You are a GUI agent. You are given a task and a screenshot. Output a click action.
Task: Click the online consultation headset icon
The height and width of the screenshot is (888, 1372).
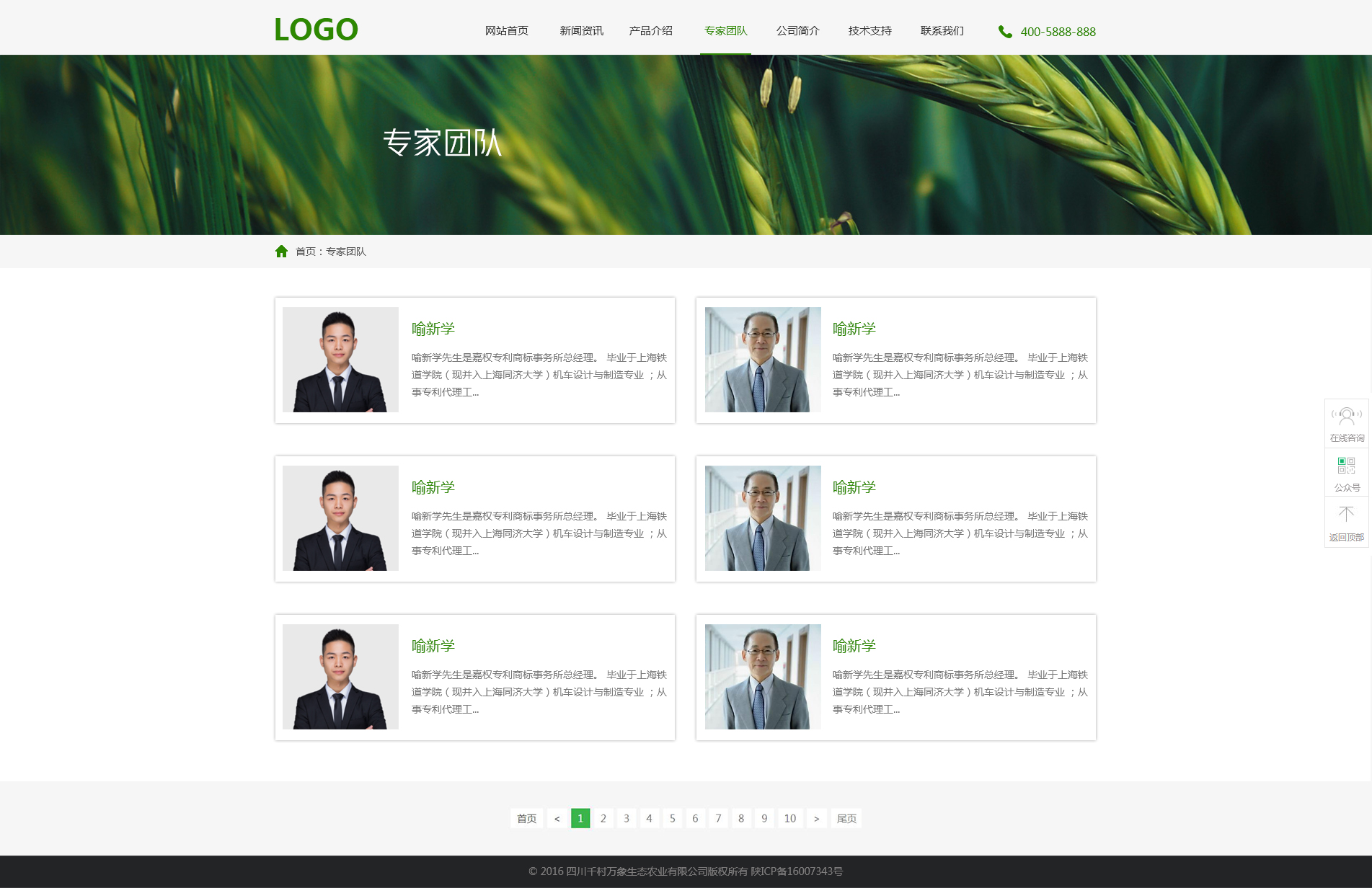coord(1346,417)
